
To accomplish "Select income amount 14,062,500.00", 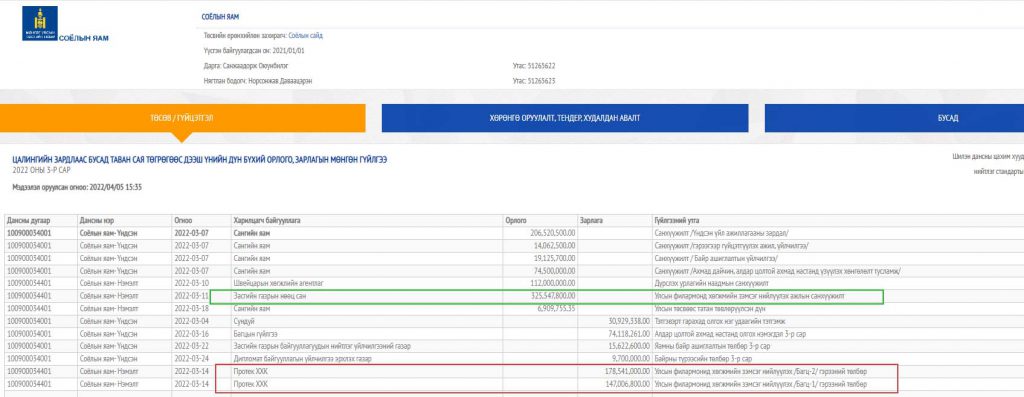I will coord(554,246).
